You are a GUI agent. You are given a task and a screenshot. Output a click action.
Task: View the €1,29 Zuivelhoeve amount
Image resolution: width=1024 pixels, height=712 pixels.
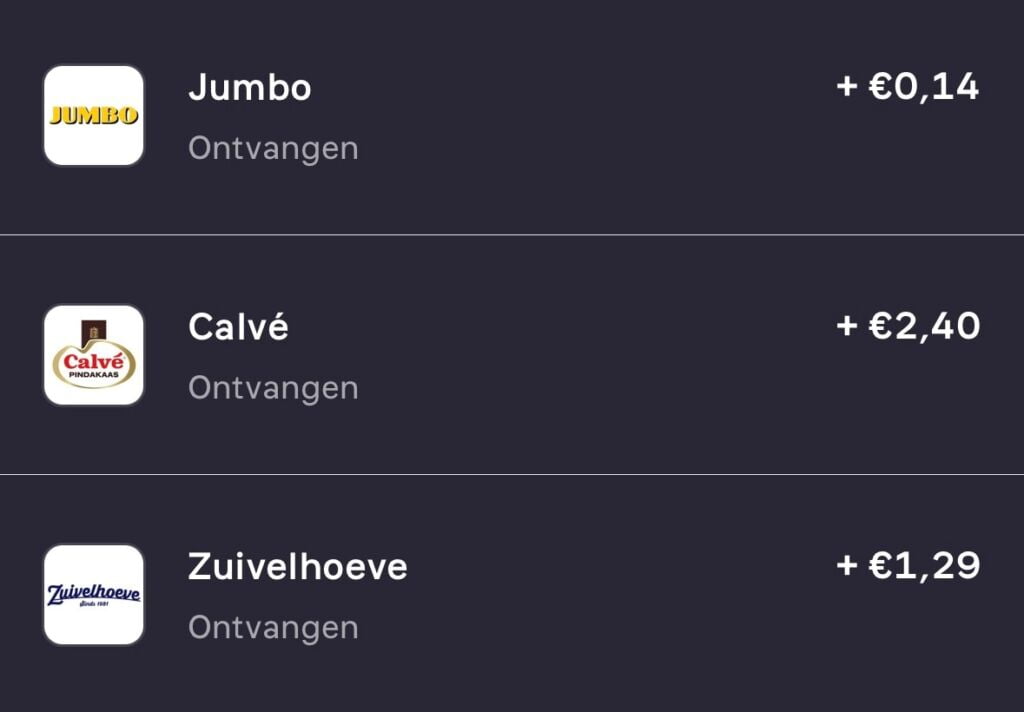[x=924, y=566]
